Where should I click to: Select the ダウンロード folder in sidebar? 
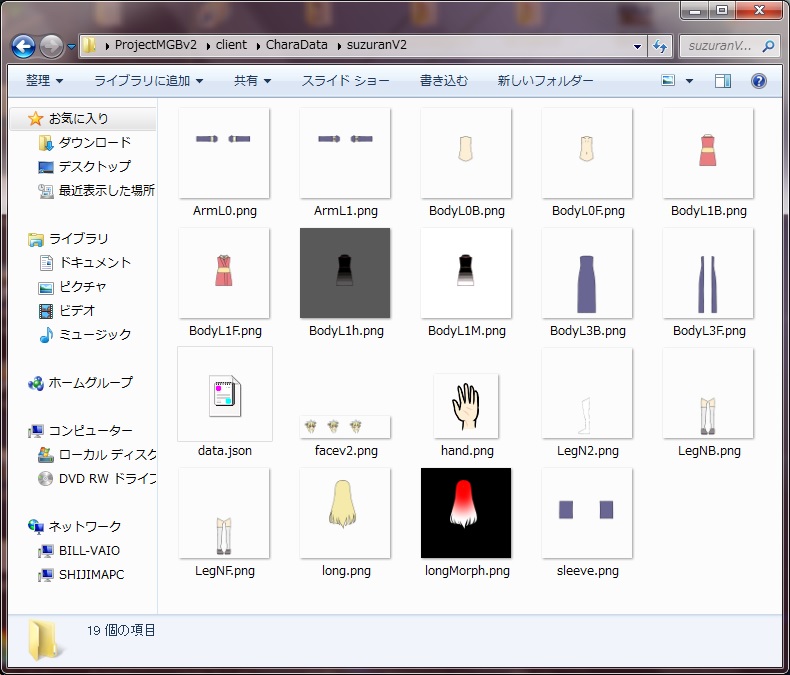tap(94, 143)
